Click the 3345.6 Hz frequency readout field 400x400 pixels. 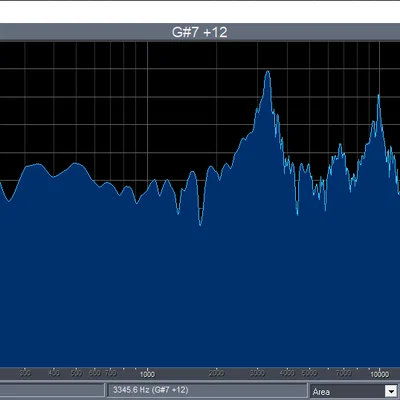point(207,390)
